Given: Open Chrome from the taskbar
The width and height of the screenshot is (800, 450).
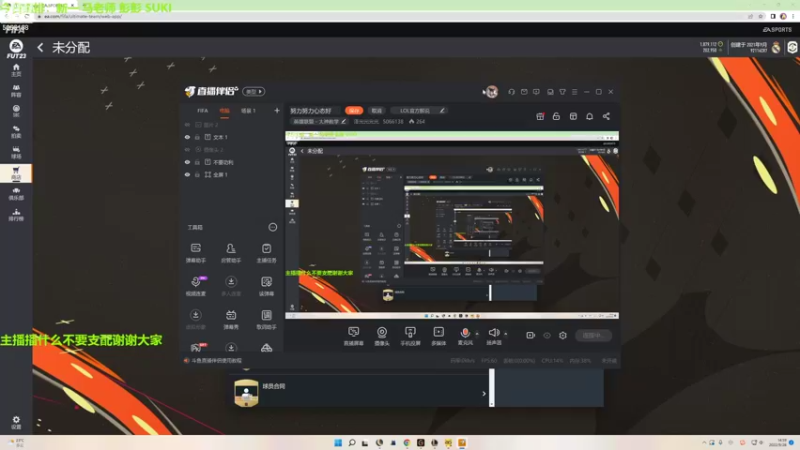Looking at the screenshot, I should (407, 443).
